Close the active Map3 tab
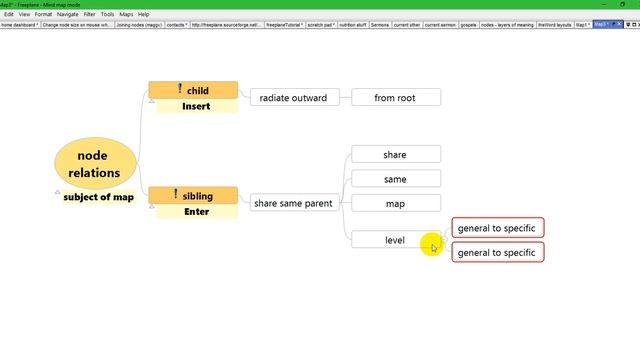This screenshot has height=360, width=640. (x=619, y=24)
